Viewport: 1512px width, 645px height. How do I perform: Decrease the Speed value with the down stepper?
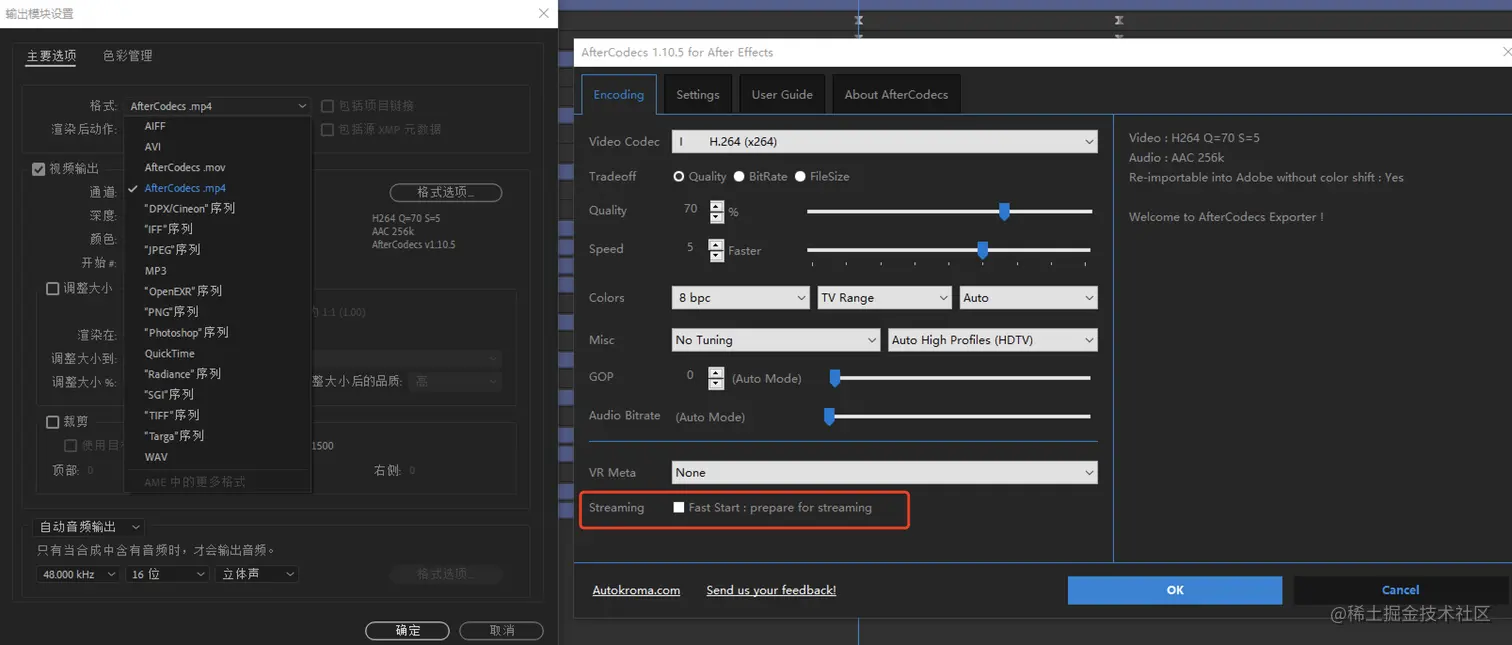[716, 256]
